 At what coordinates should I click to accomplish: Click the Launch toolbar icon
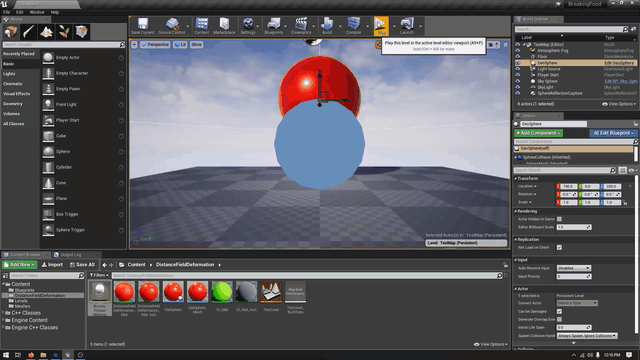tap(407, 26)
